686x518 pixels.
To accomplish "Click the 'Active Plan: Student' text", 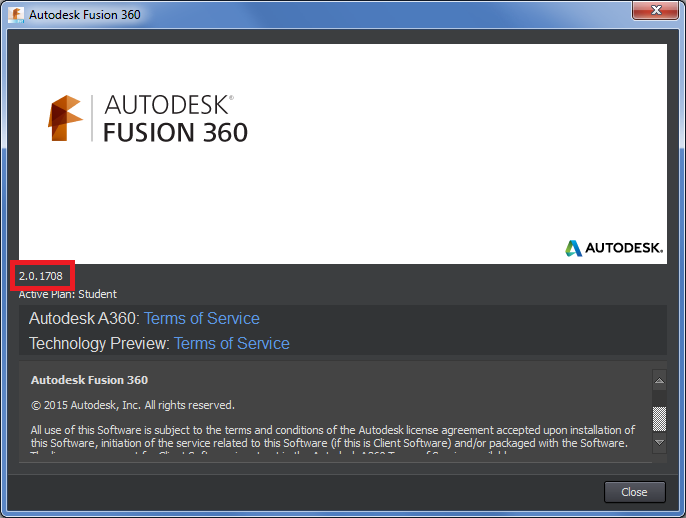I will tap(68, 294).
